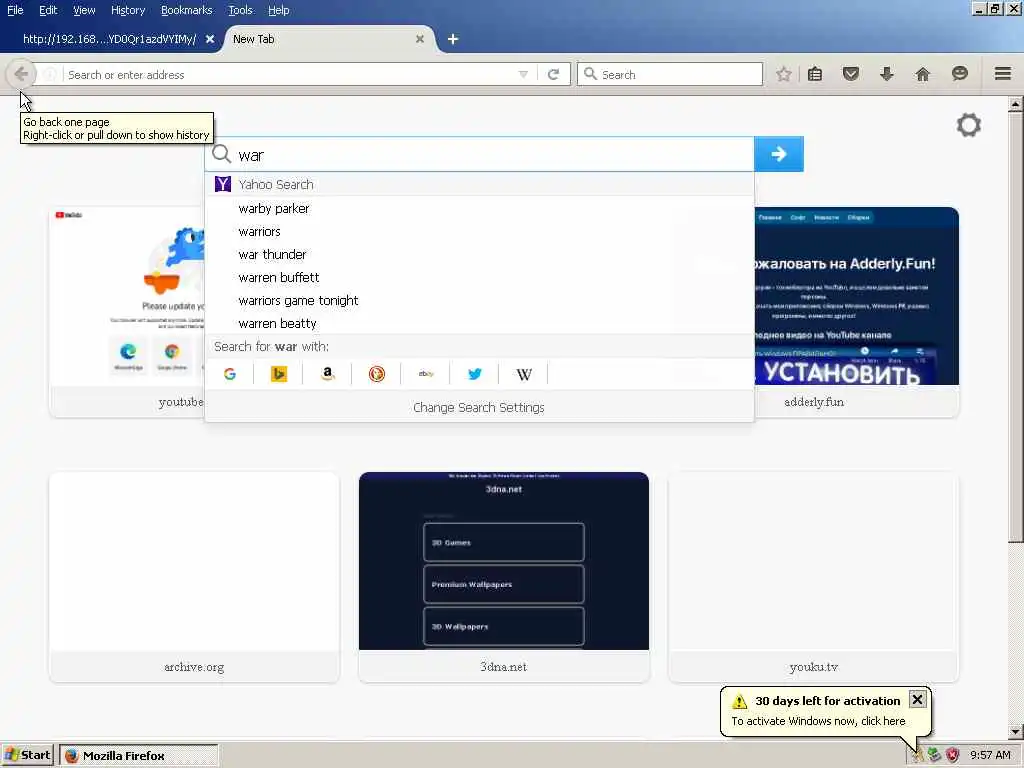The height and width of the screenshot is (768, 1024).
Task: Click Mozilla Firefox taskbar button
Action: click(x=138, y=756)
